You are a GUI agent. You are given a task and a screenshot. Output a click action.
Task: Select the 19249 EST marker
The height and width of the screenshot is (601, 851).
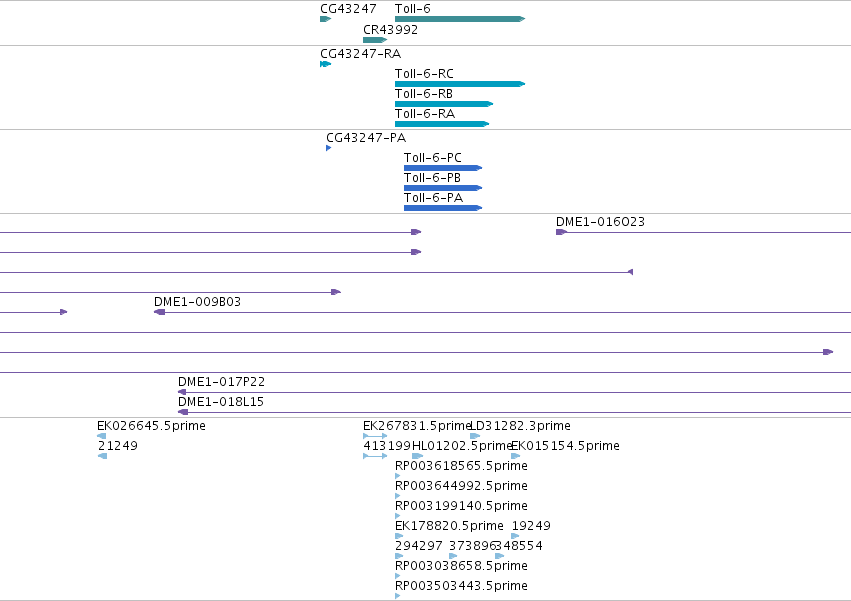[x=516, y=536]
